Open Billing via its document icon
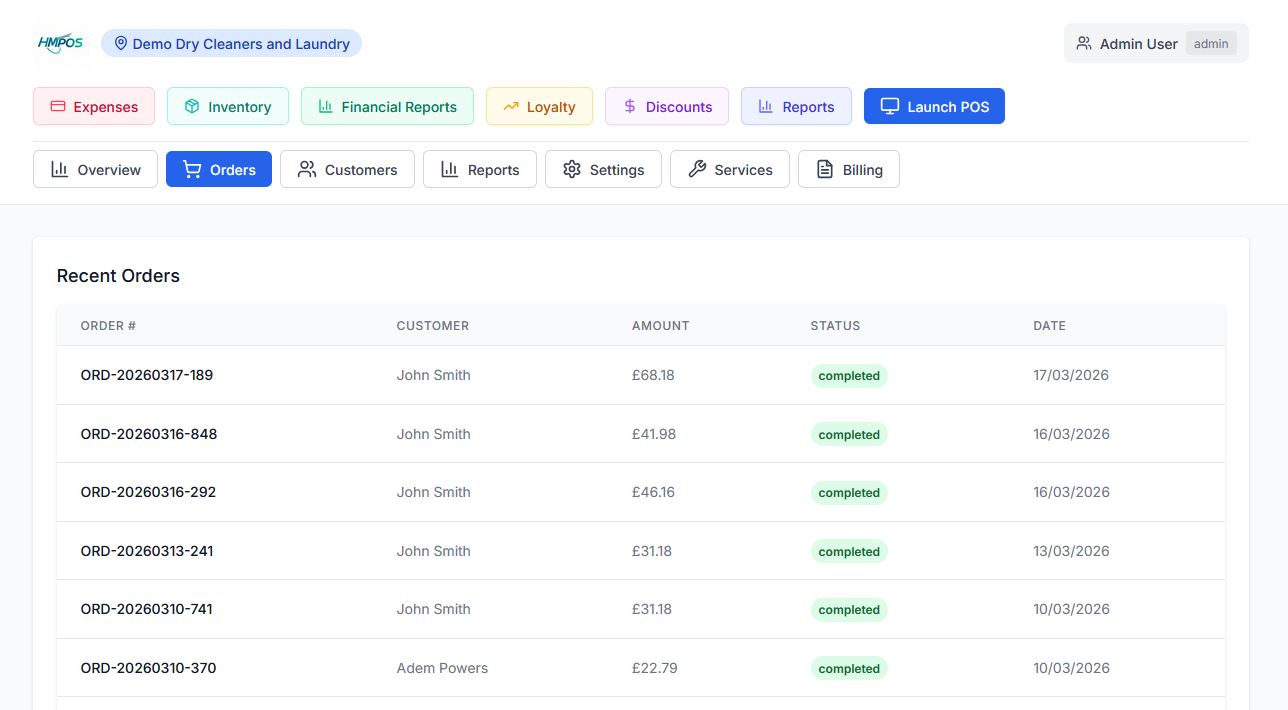Screen dimensions: 1288x710 coord(825,170)
